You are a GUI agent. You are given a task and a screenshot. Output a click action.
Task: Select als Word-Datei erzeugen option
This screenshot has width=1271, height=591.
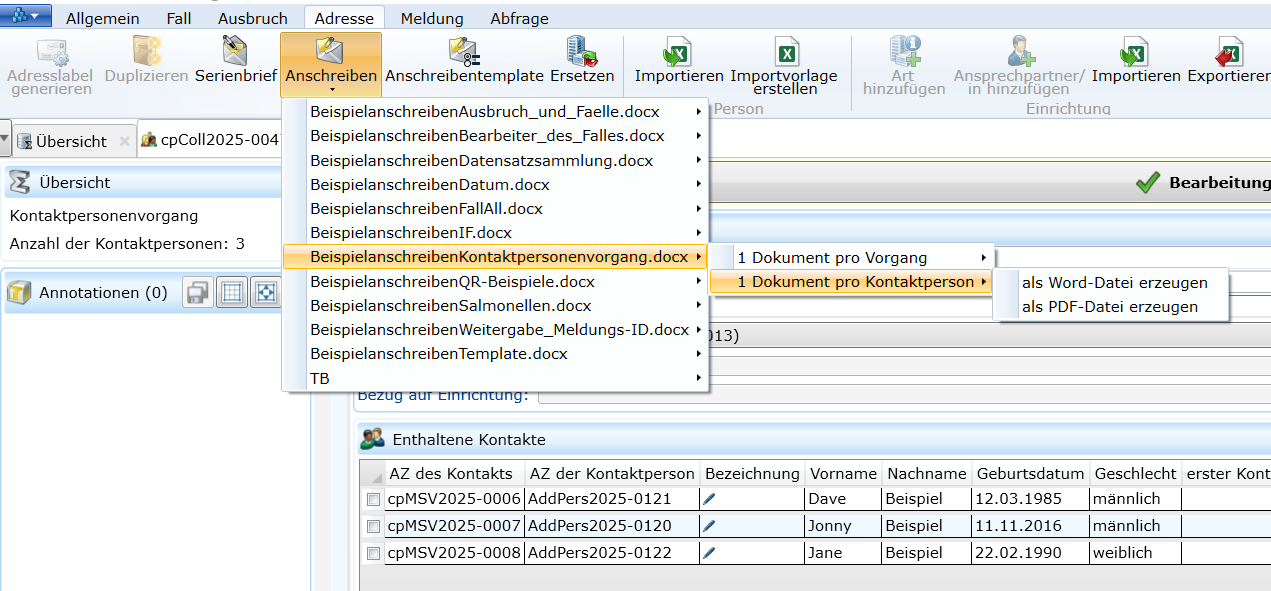point(1114,283)
